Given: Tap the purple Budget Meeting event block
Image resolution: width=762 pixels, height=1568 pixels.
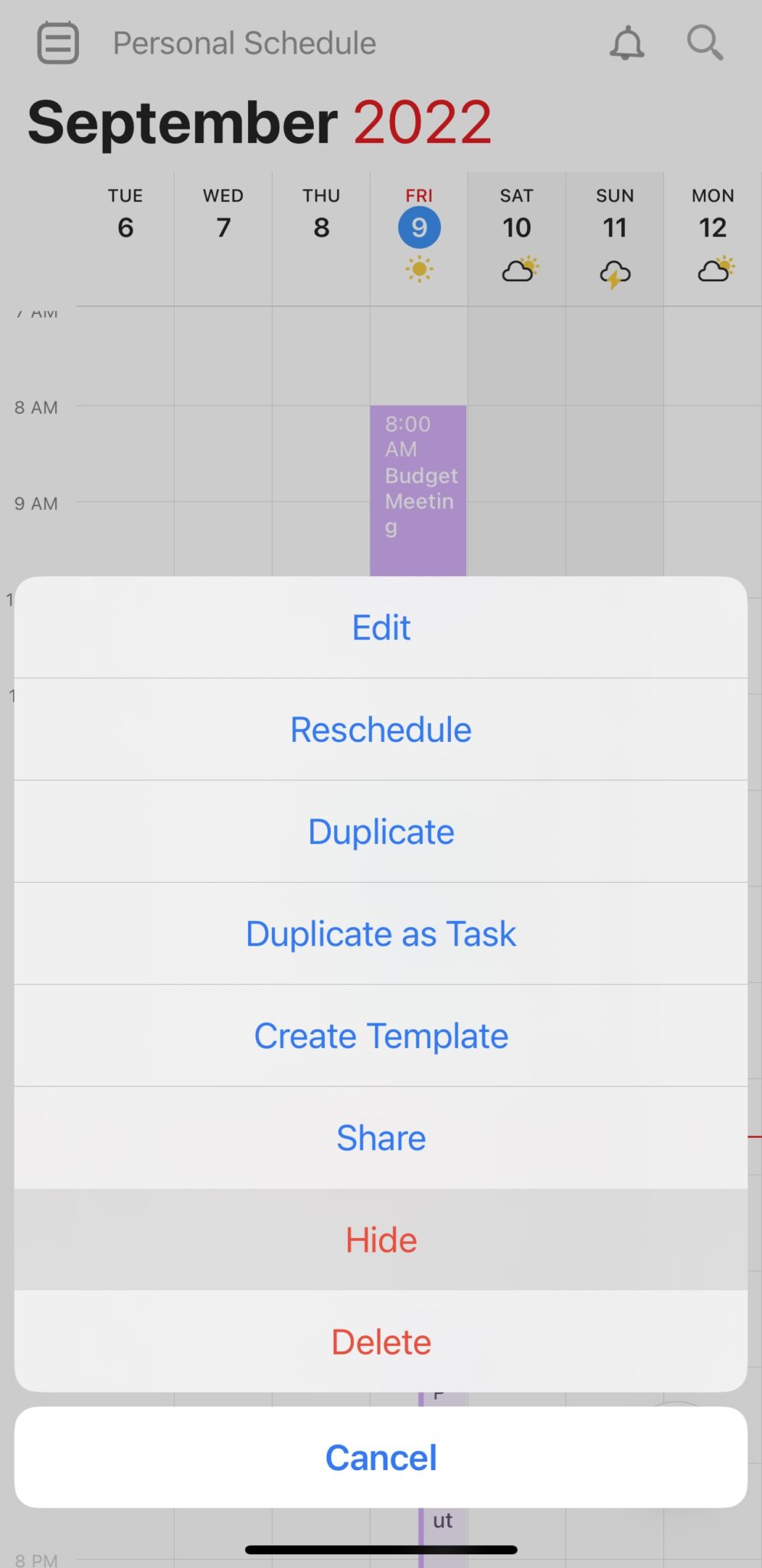Looking at the screenshot, I should (x=418, y=490).
